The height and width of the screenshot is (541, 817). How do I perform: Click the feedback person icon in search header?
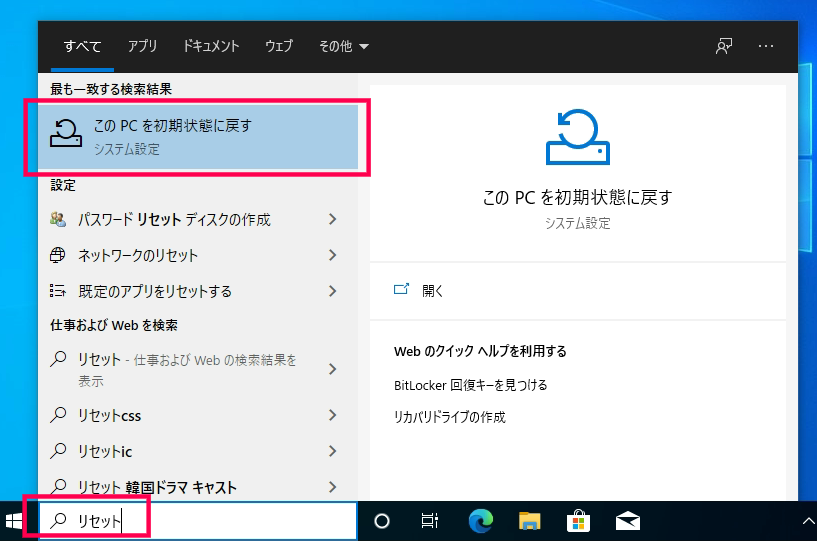point(724,46)
